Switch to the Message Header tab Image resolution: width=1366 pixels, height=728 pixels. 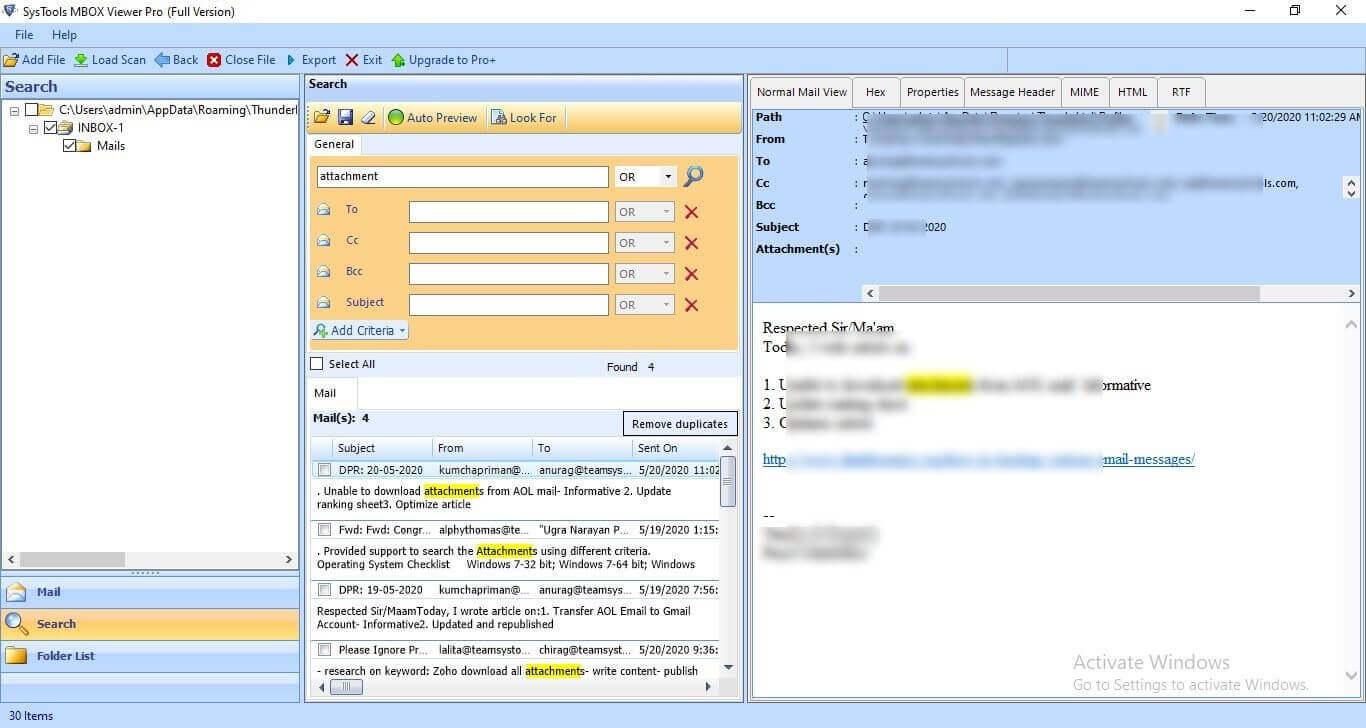tap(1012, 92)
